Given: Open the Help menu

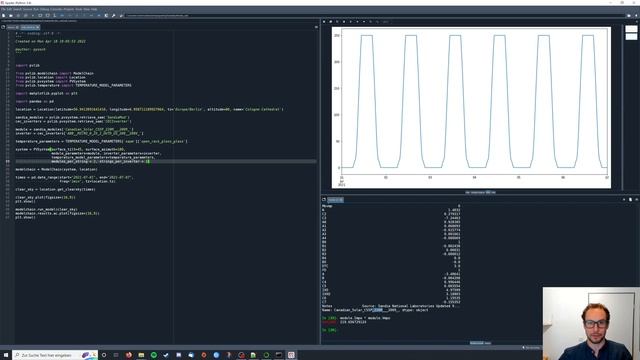Looking at the screenshot, I should (x=94, y=9).
